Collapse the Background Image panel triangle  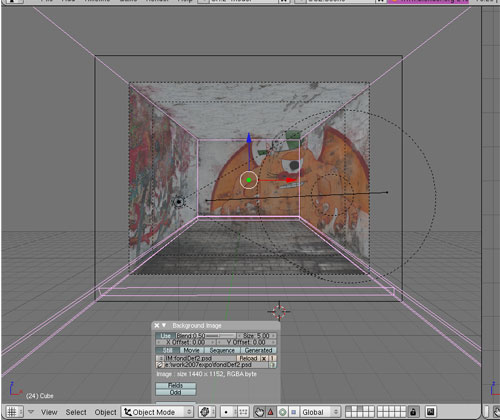[x=164, y=325]
